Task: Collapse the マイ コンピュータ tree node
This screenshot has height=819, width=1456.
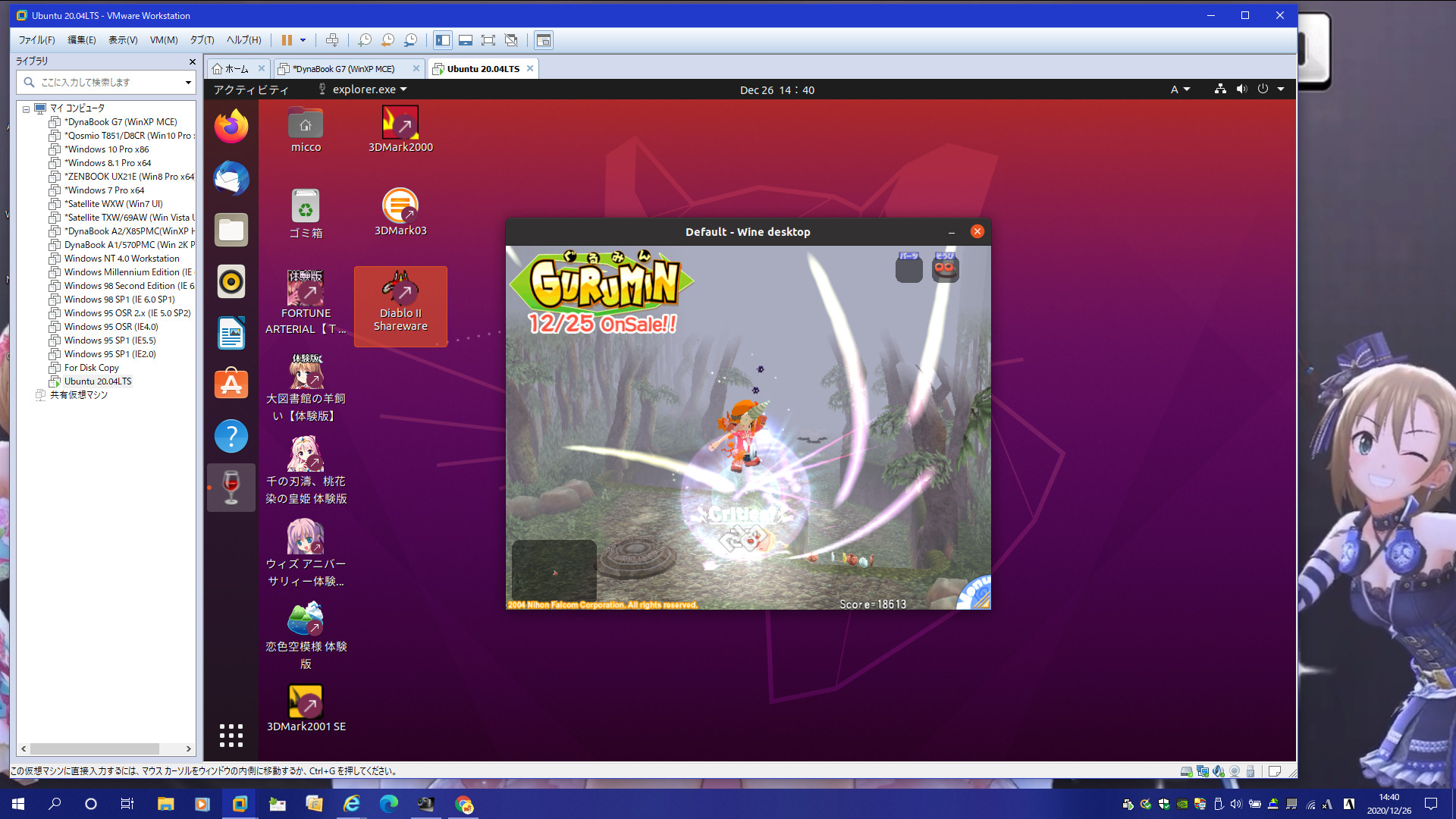Action: click(26, 109)
